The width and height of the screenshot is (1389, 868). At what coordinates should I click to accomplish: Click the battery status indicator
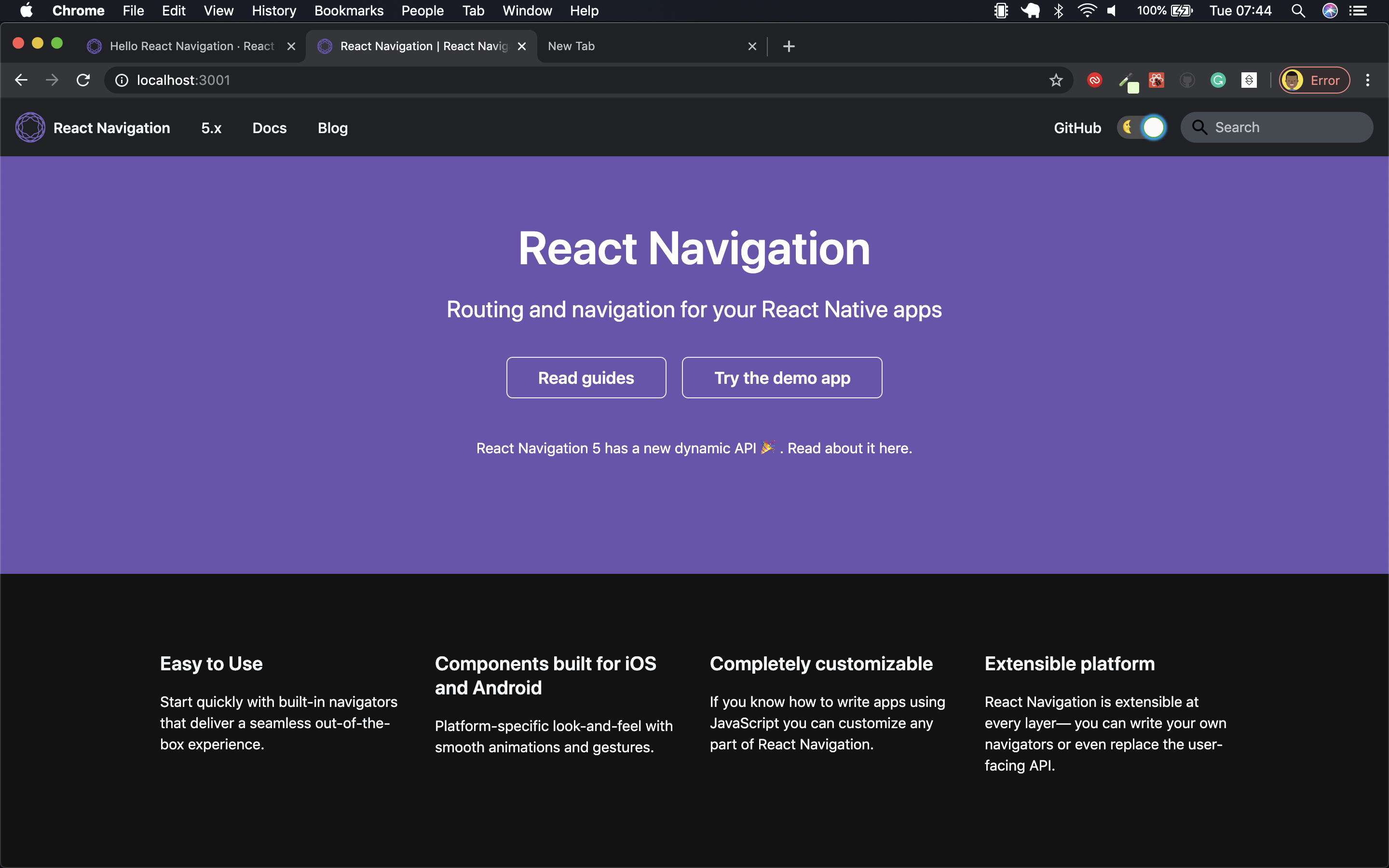click(1165, 10)
